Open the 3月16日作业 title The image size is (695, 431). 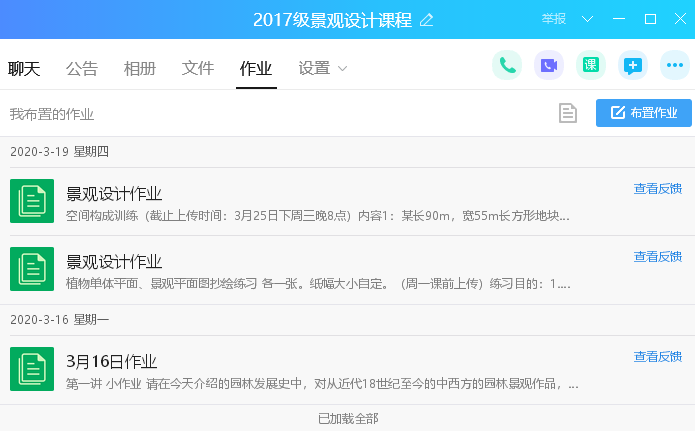click(x=112, y=362)
